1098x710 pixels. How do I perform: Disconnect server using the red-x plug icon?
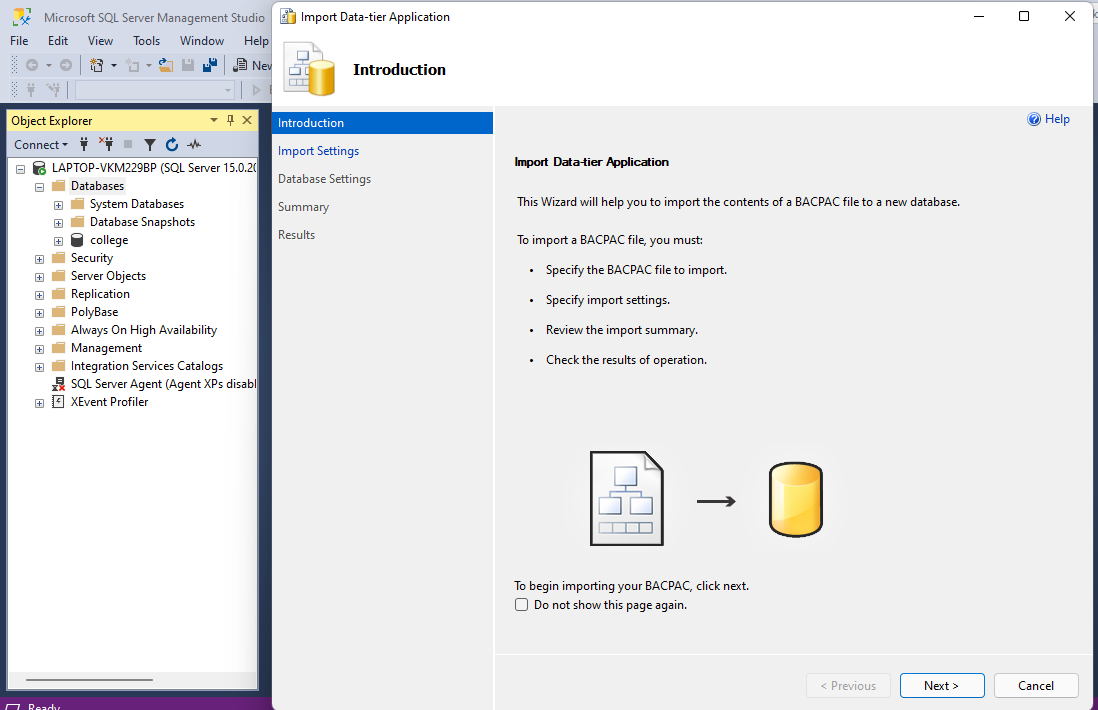(x=105, y=144)
